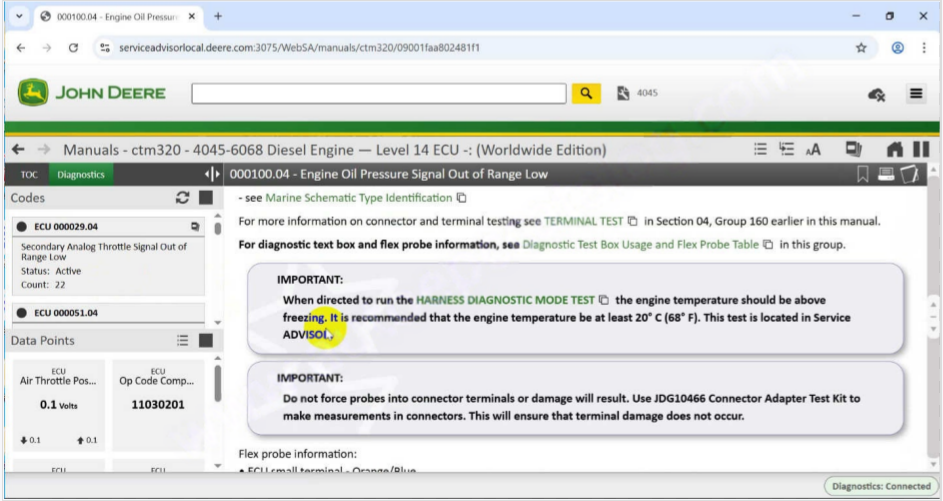
Task: Open the stacked documents icon
Action: click(x=853, y=149)
